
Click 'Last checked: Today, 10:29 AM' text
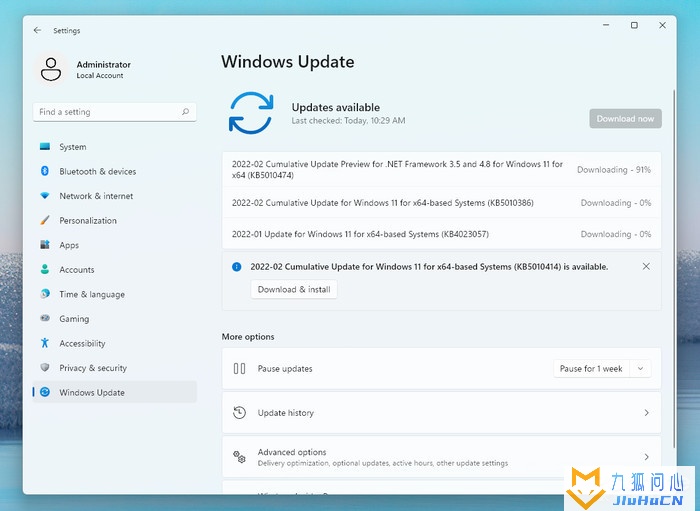coord(348,120)
